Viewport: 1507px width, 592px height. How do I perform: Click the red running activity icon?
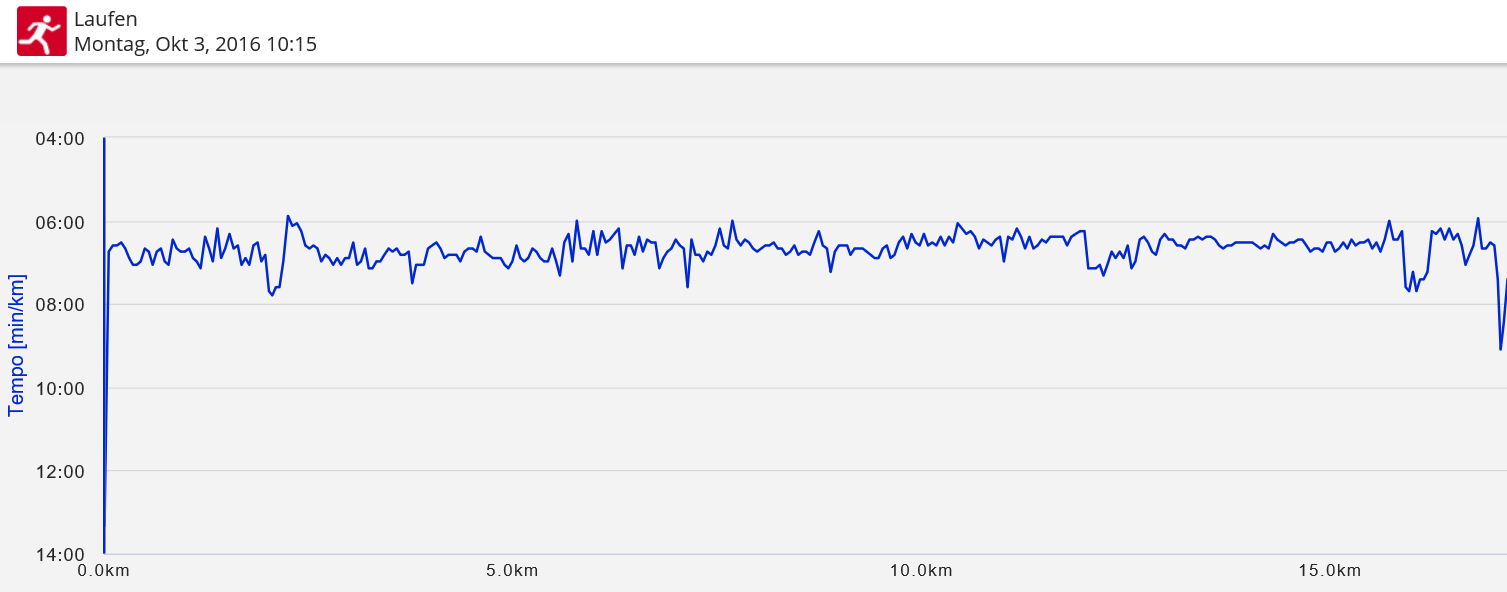pyautogui.click(x=41, y=32)
